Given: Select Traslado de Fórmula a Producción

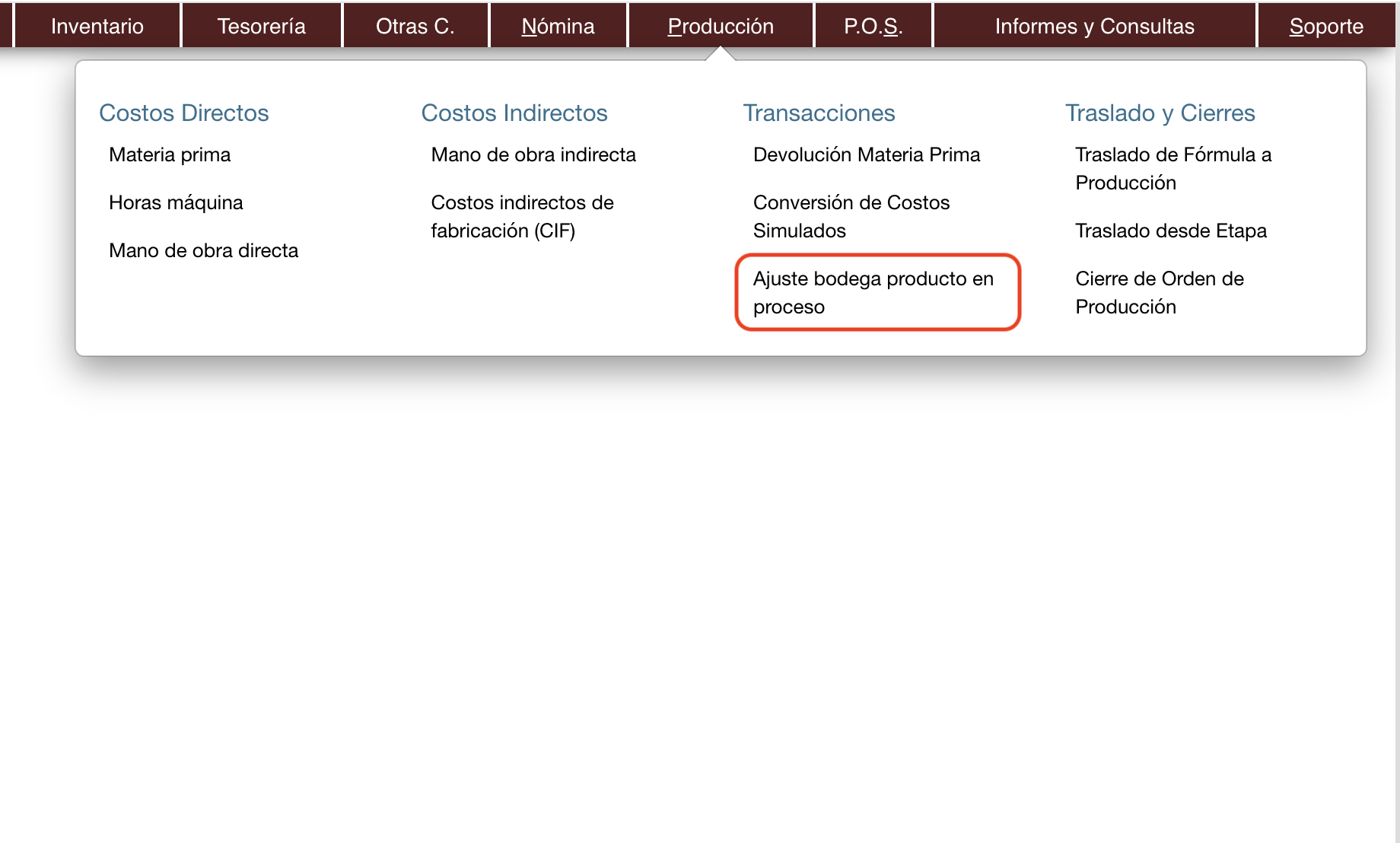Looking at the screenshot, I should [x=1172, y=168].
